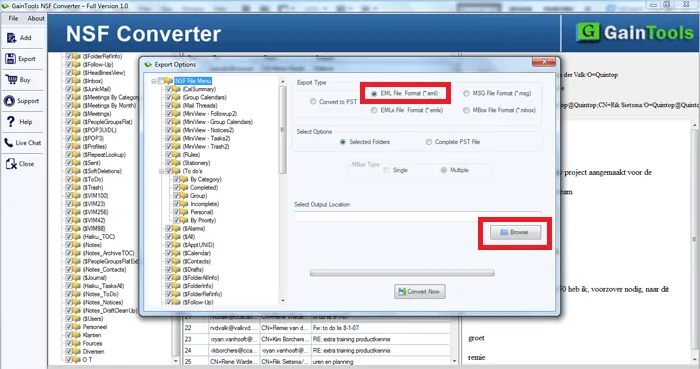This screenshot has height=369, width=700.
Task: Collapse the (To do's tree node
Action: pos(162,171)
